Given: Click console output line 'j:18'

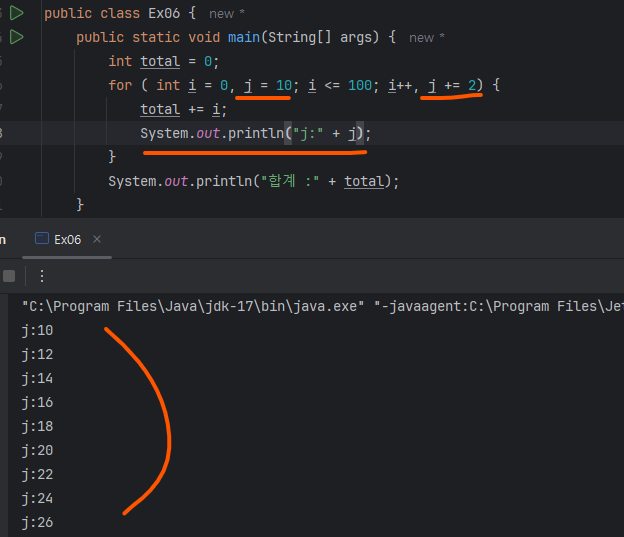Looking at the screenshot, I should pos(37,426).
